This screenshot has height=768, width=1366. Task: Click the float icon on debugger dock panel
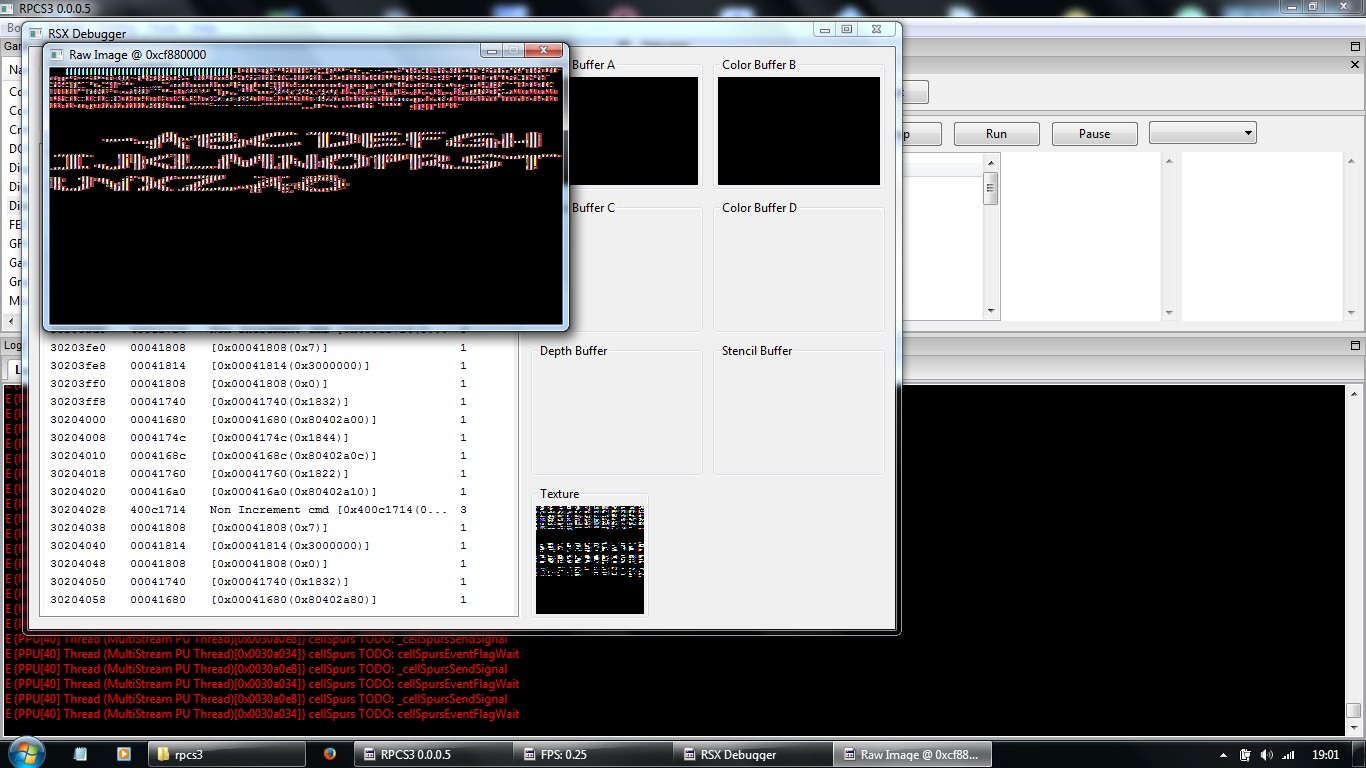pos(1356,46)
